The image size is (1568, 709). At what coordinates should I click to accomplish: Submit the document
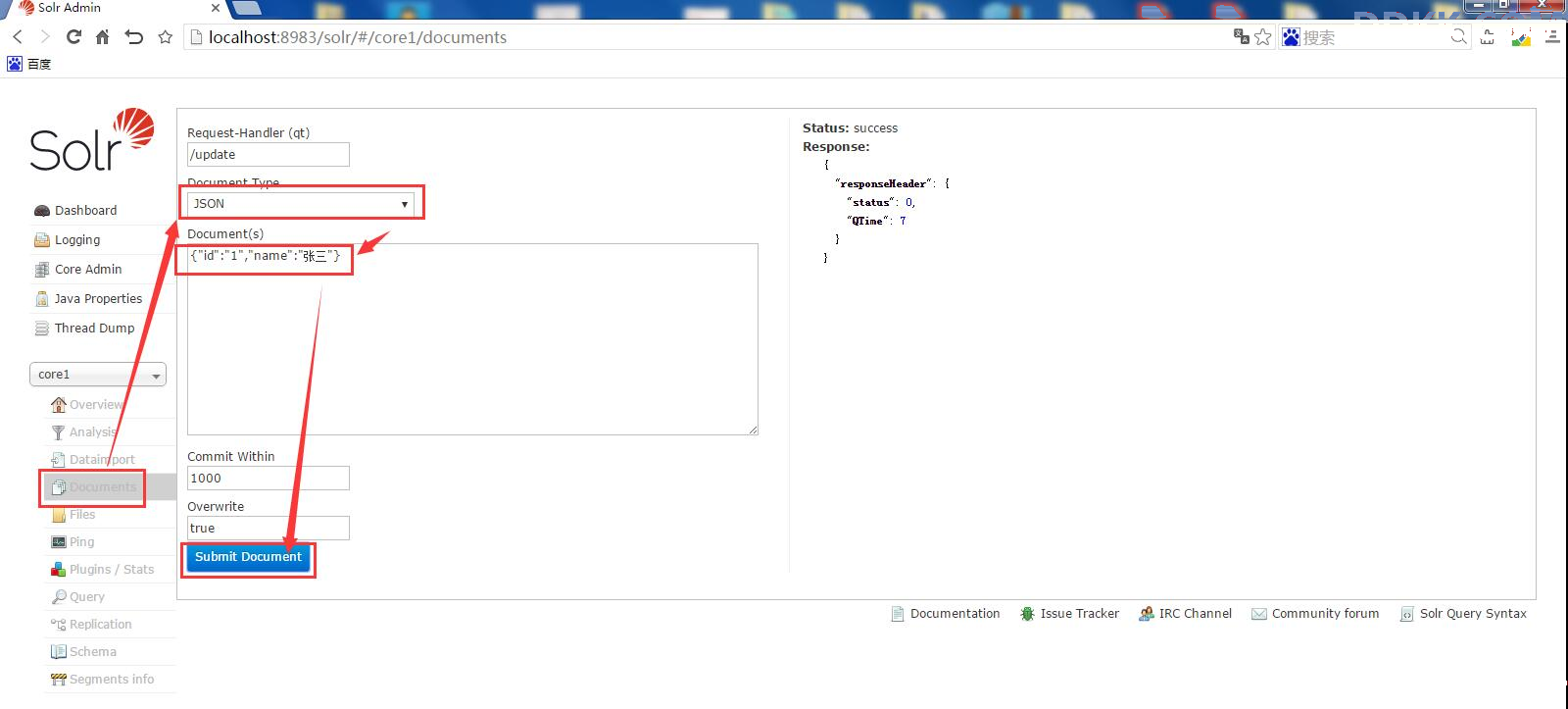click(248, 556)
